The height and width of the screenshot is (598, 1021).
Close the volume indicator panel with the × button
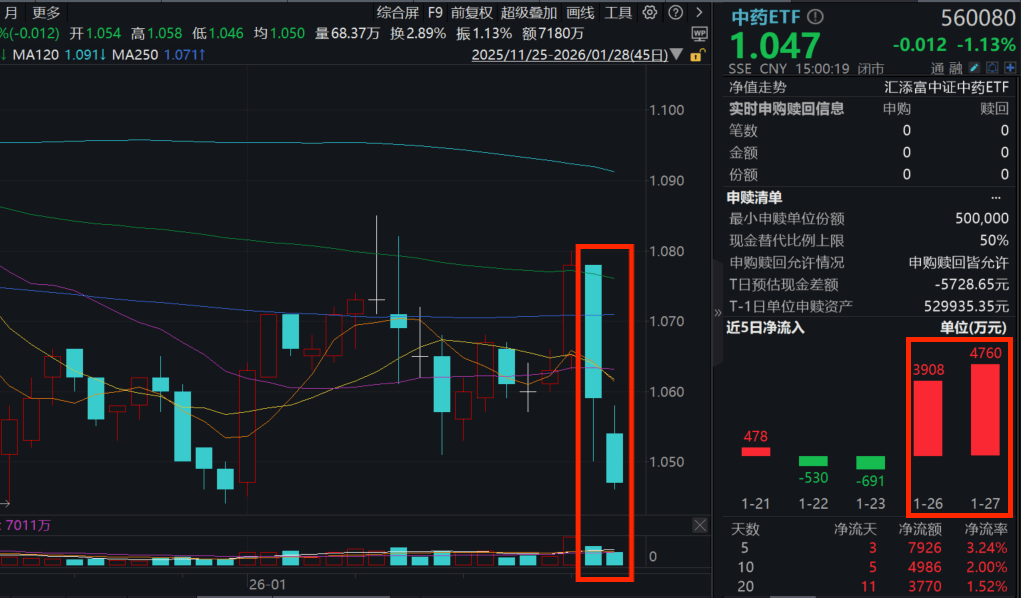click(x=699, y=525)
